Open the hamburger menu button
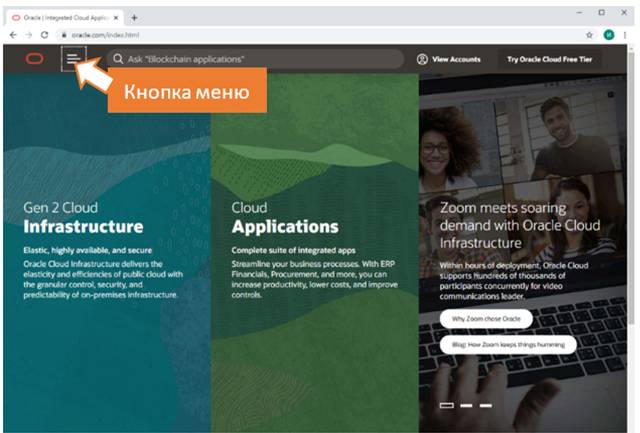 [x=73, y=59]
